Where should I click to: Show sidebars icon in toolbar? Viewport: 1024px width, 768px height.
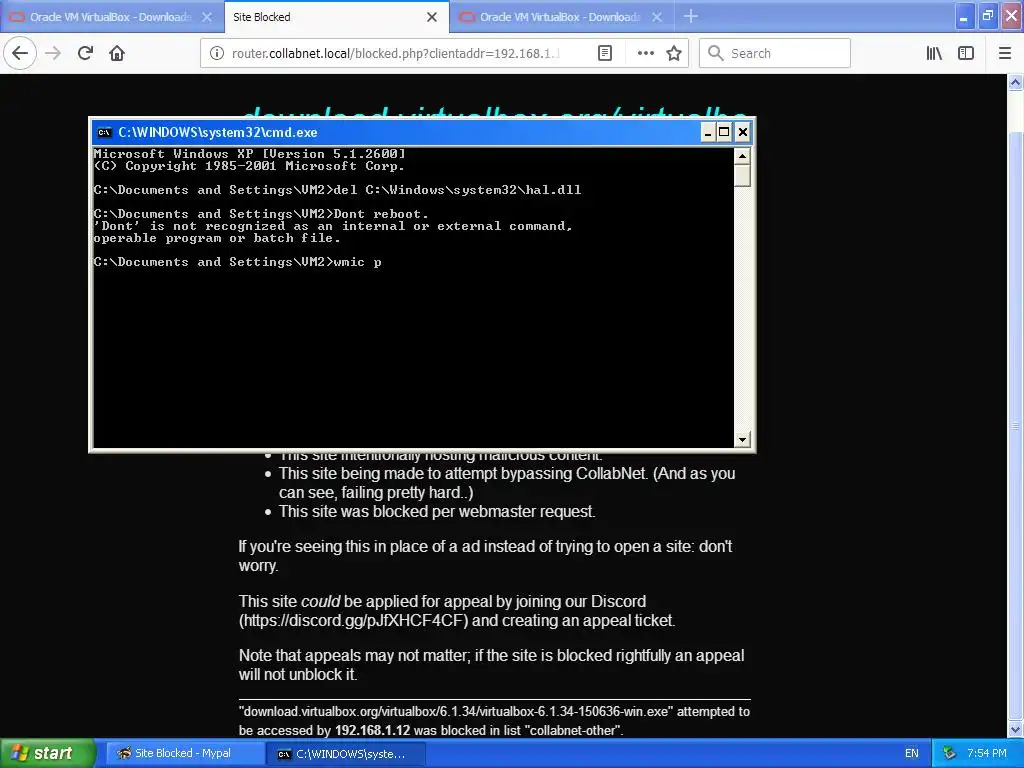tap(966, 54)
